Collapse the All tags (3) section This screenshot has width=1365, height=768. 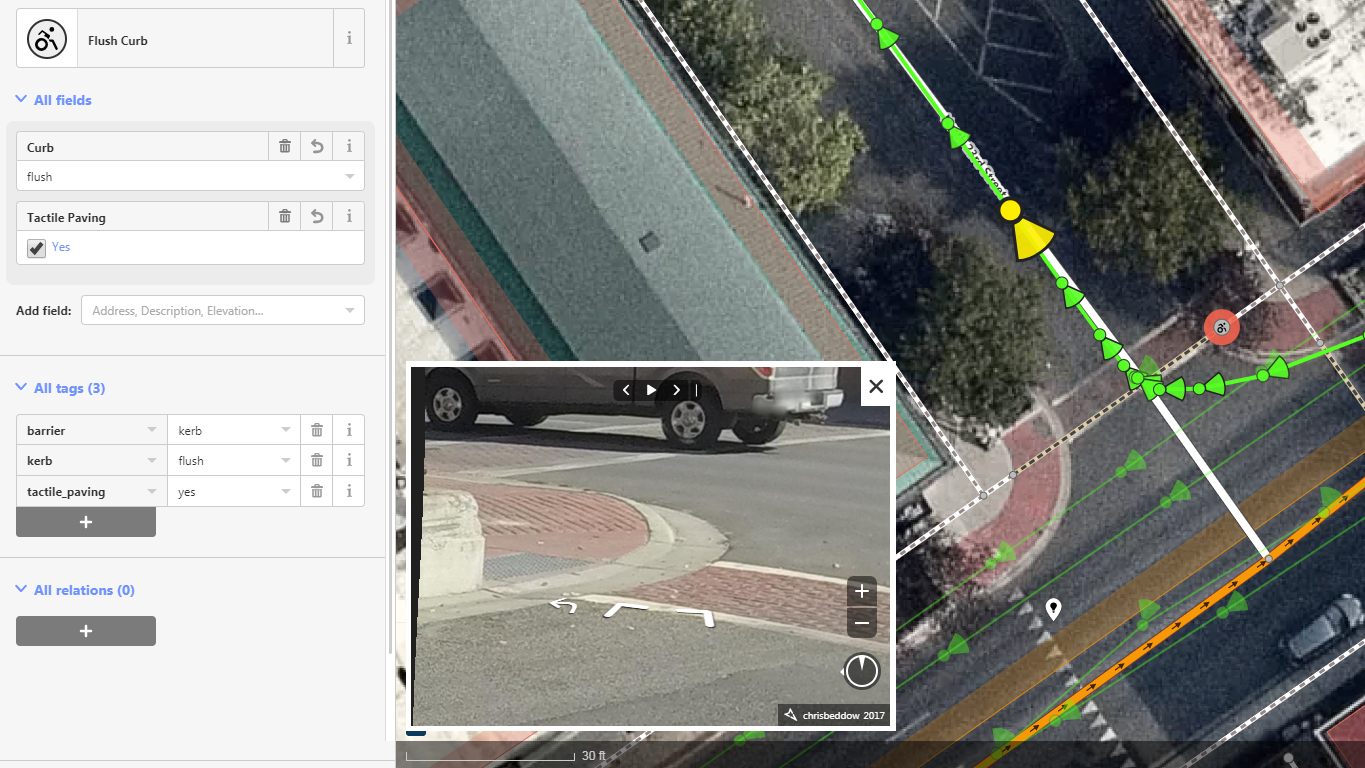pos(69,388)
